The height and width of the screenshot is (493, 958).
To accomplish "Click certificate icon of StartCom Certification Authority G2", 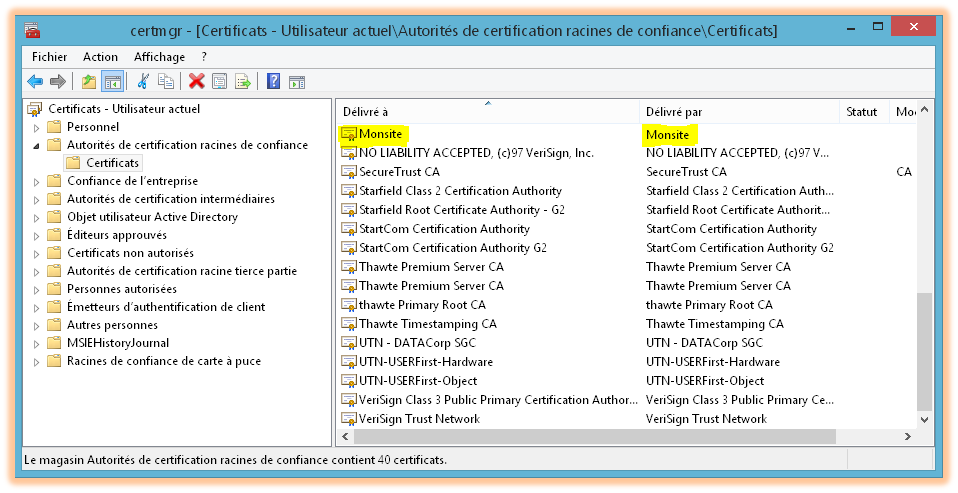I will (349, 247).
